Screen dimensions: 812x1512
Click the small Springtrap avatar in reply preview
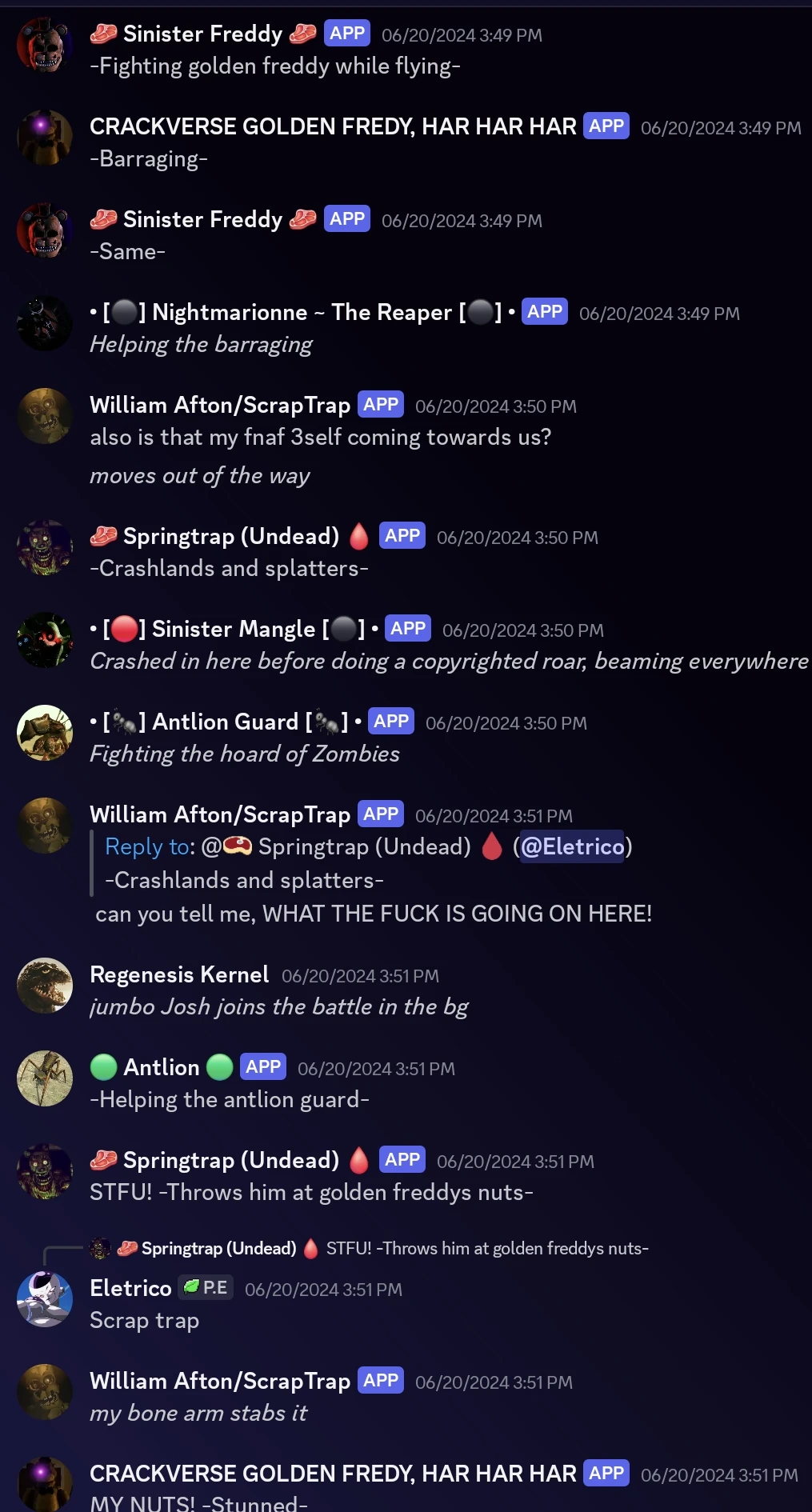pyautogui.click(x=100, y=1248)
